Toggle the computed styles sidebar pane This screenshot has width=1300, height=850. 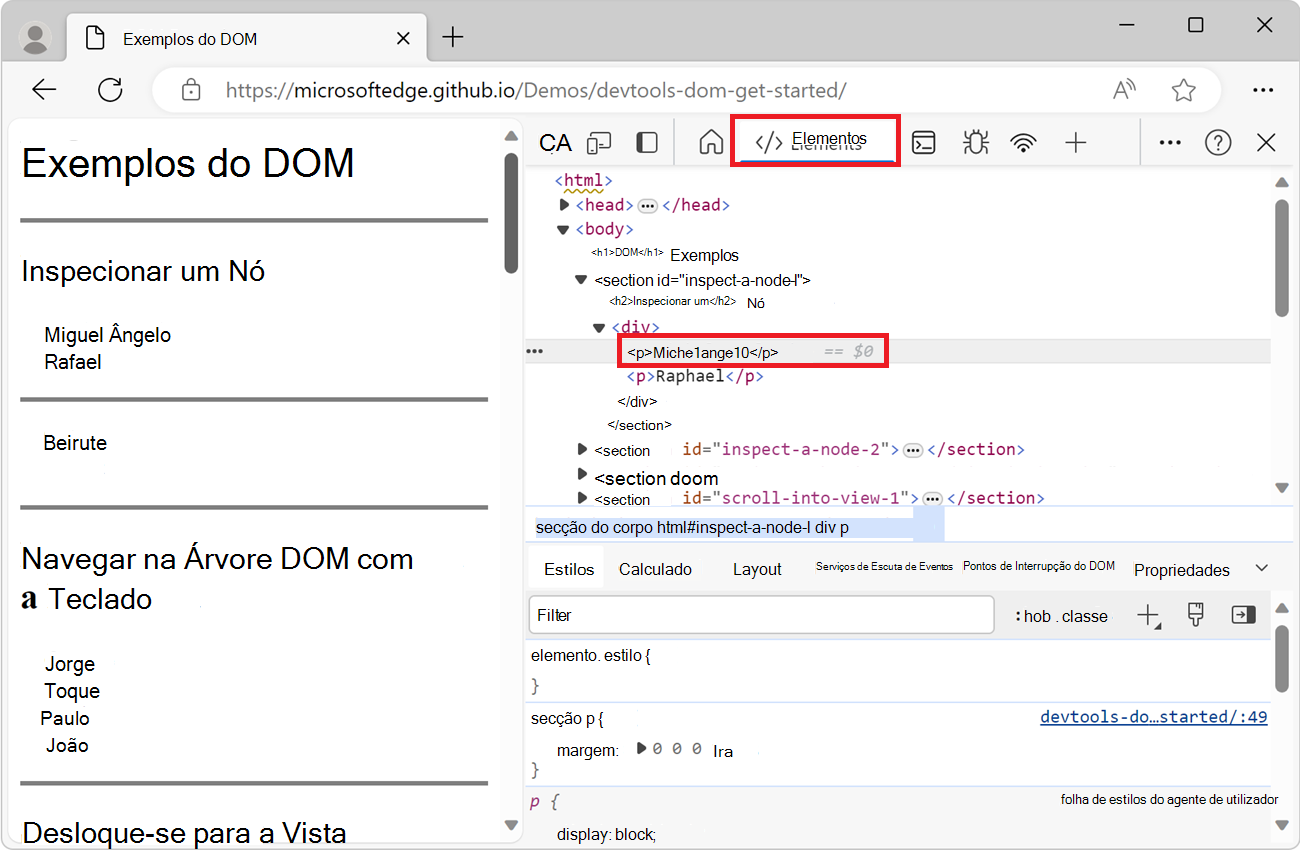point(1243,615)
